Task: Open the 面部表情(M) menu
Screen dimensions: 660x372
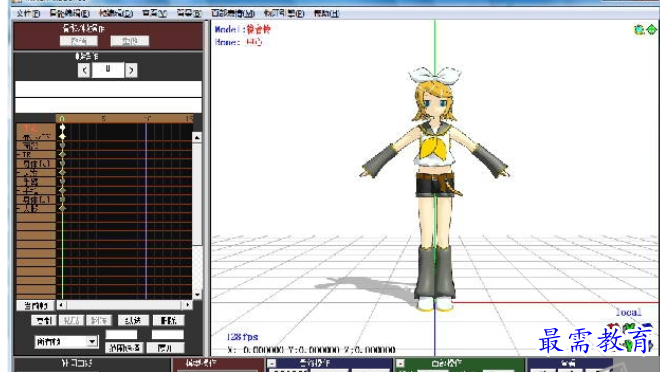Action: click(x=233, y=13)
